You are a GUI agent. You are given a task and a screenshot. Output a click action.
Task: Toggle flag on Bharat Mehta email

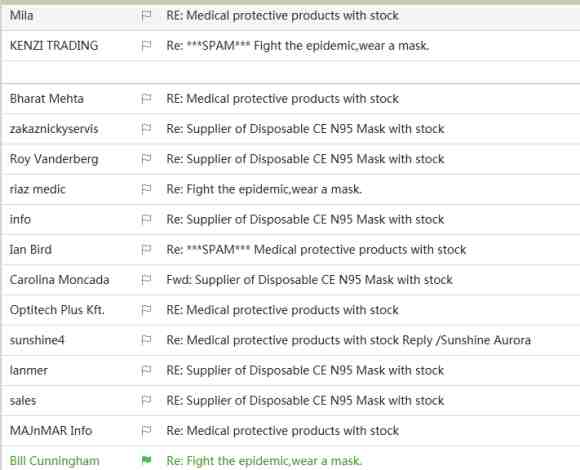coord(146,99)
